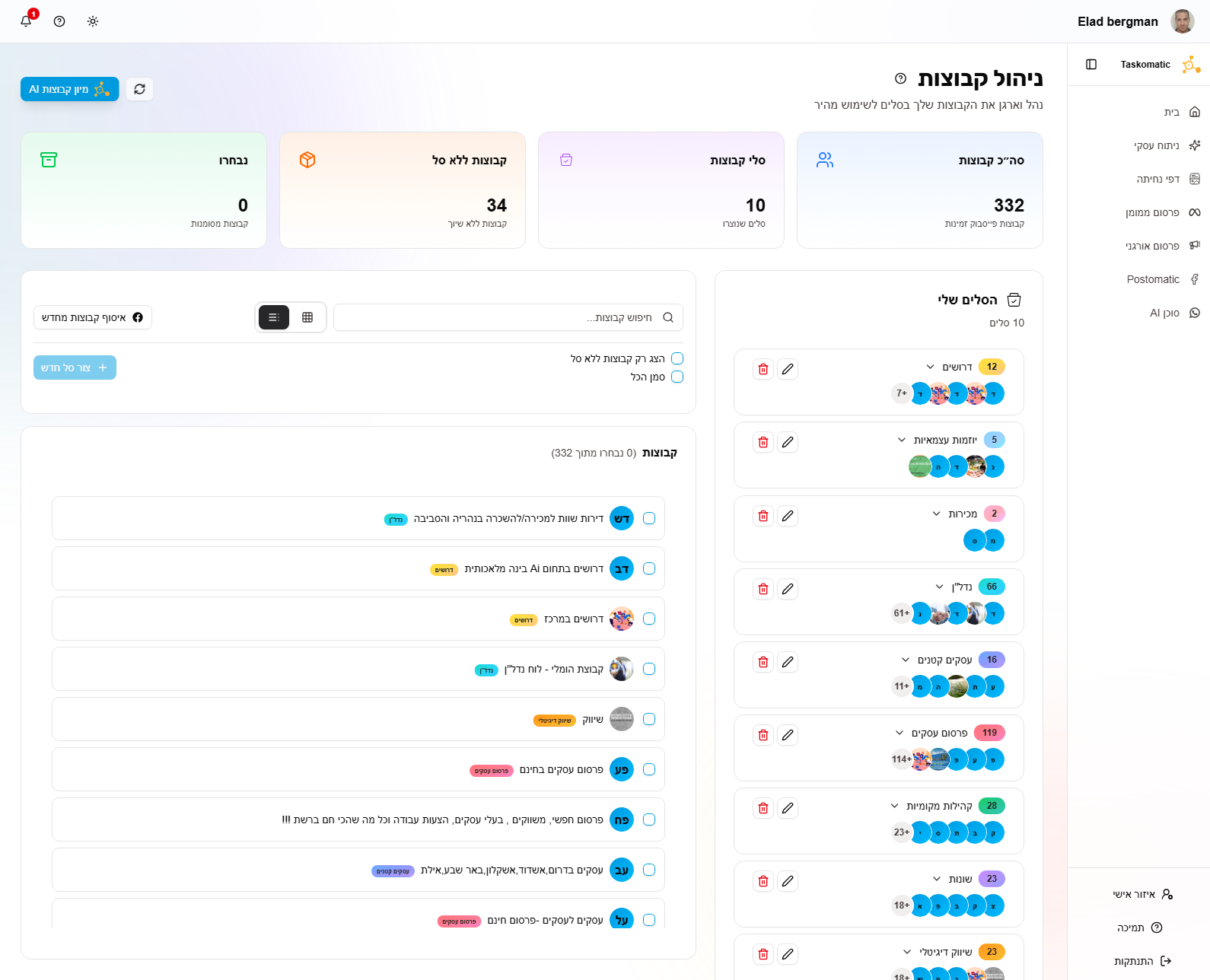Enable 'הצג רק קבוצות ללא סל' checkbox
1210x980 pixels.
pyautogui.click(x=677, y=358)
